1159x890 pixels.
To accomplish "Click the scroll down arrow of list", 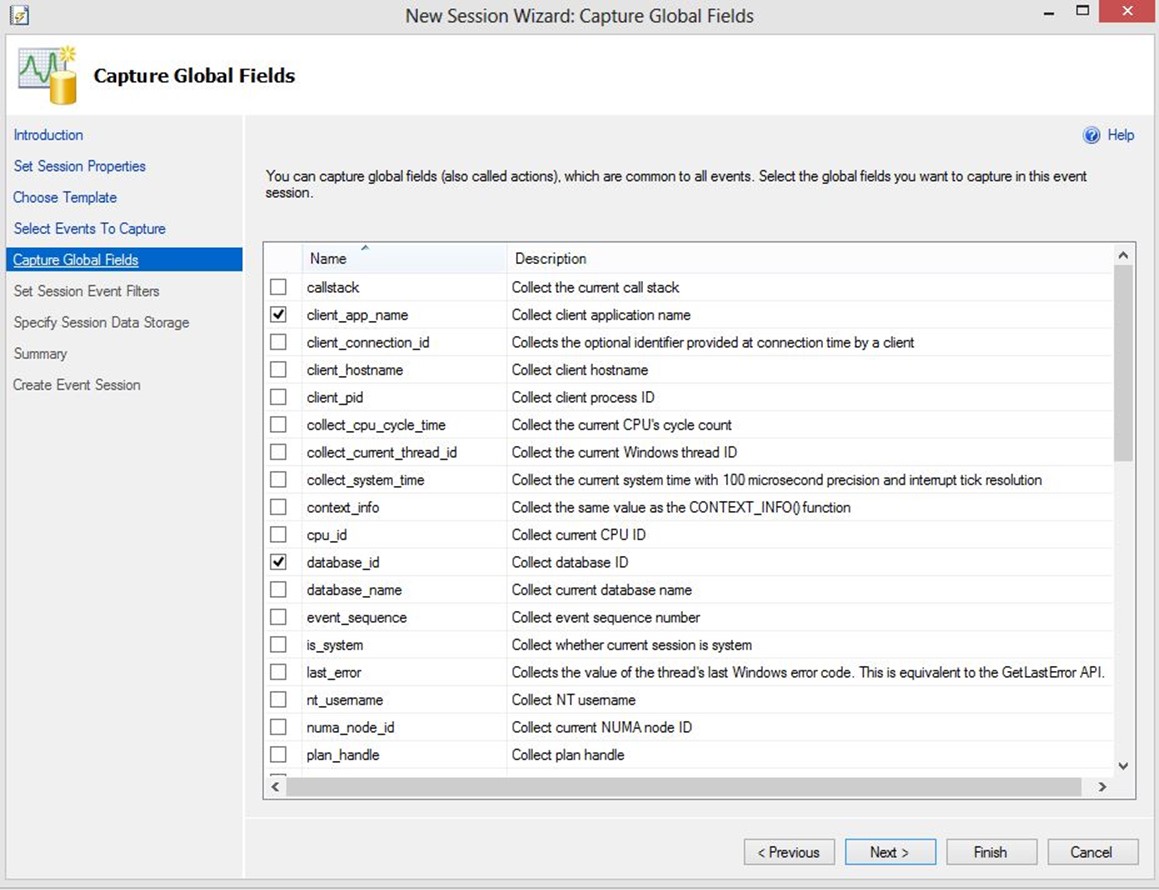I will tap(1124, 766).
